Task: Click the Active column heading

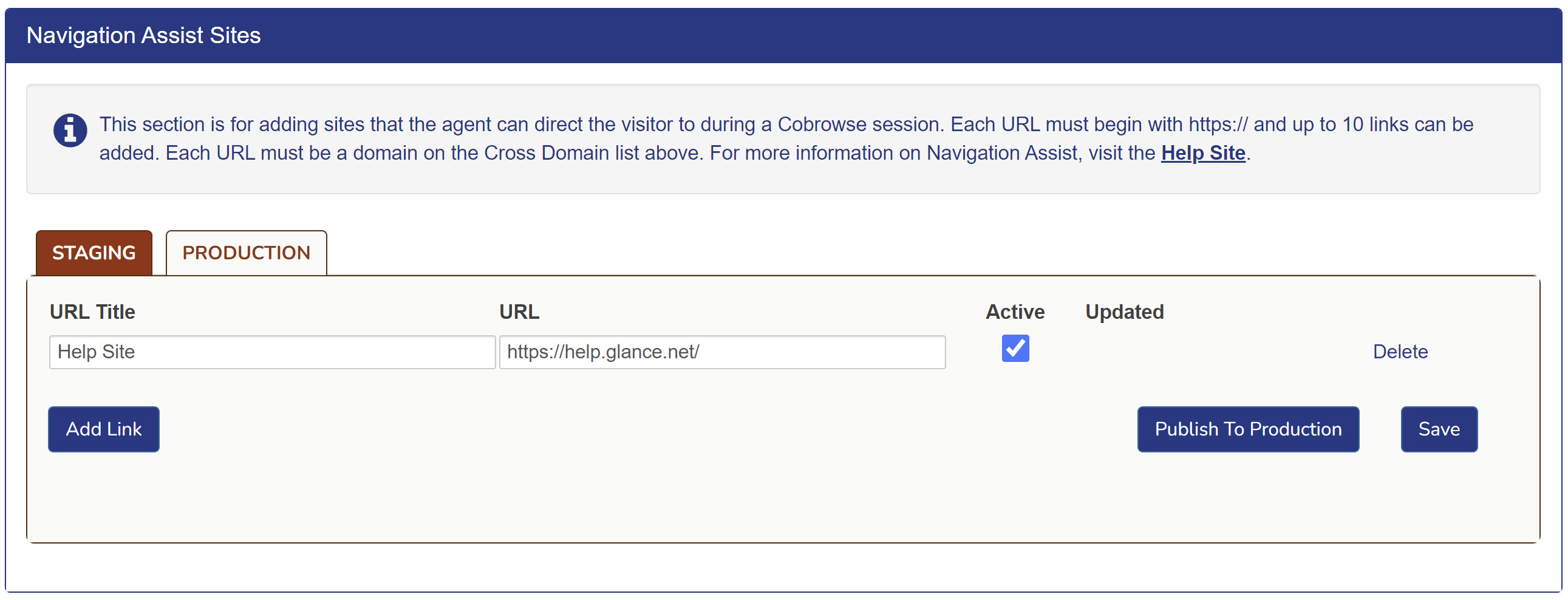Action: click(1014, 312)
